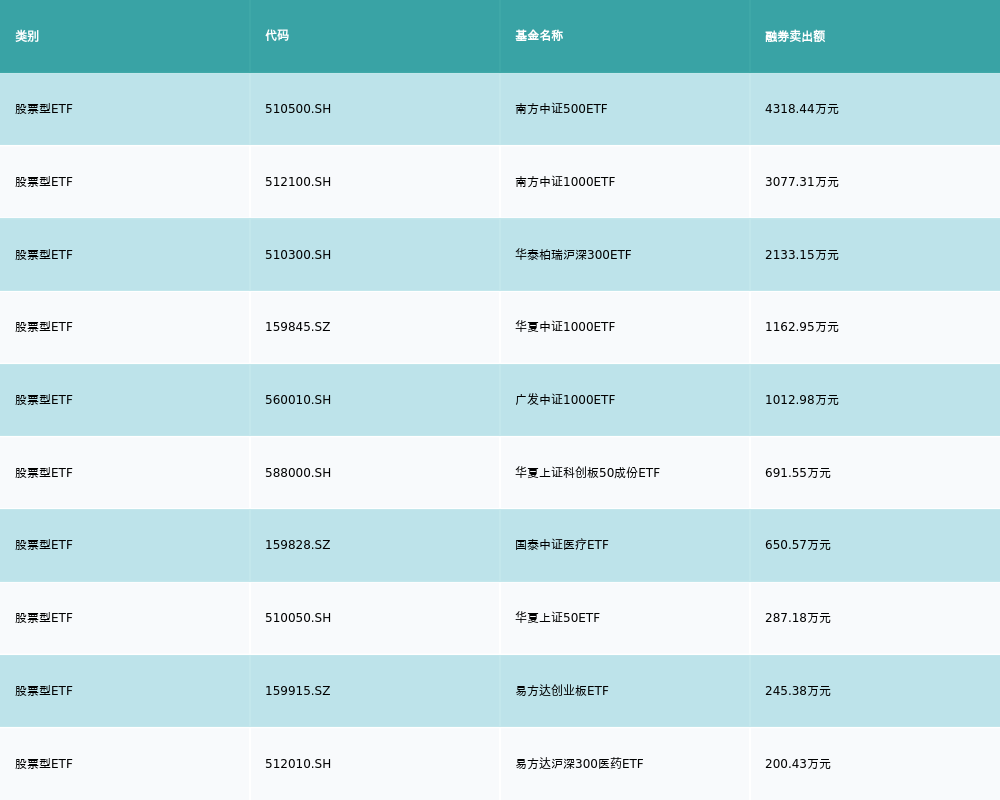Screen dimensions: 1000x800
Task: Select code 159915.SZ
Action: (x=297, y=691)
